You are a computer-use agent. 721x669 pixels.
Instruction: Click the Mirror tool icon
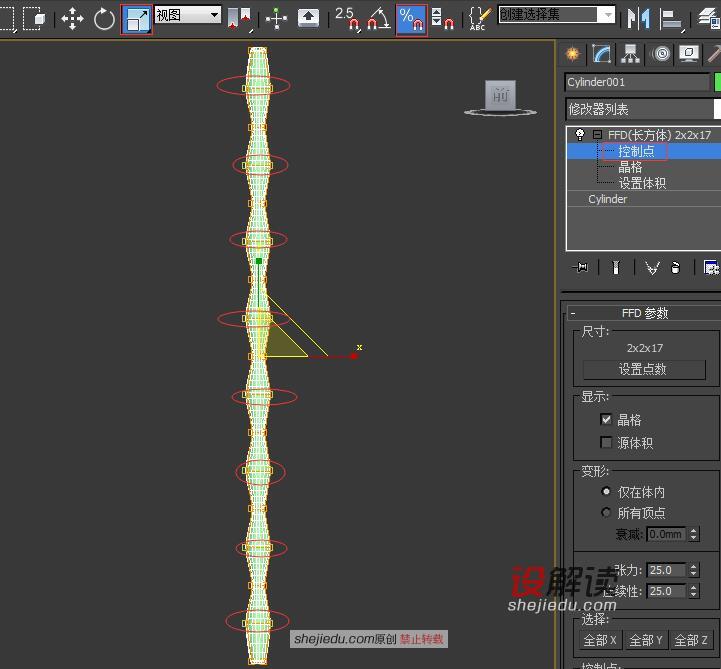639,19
